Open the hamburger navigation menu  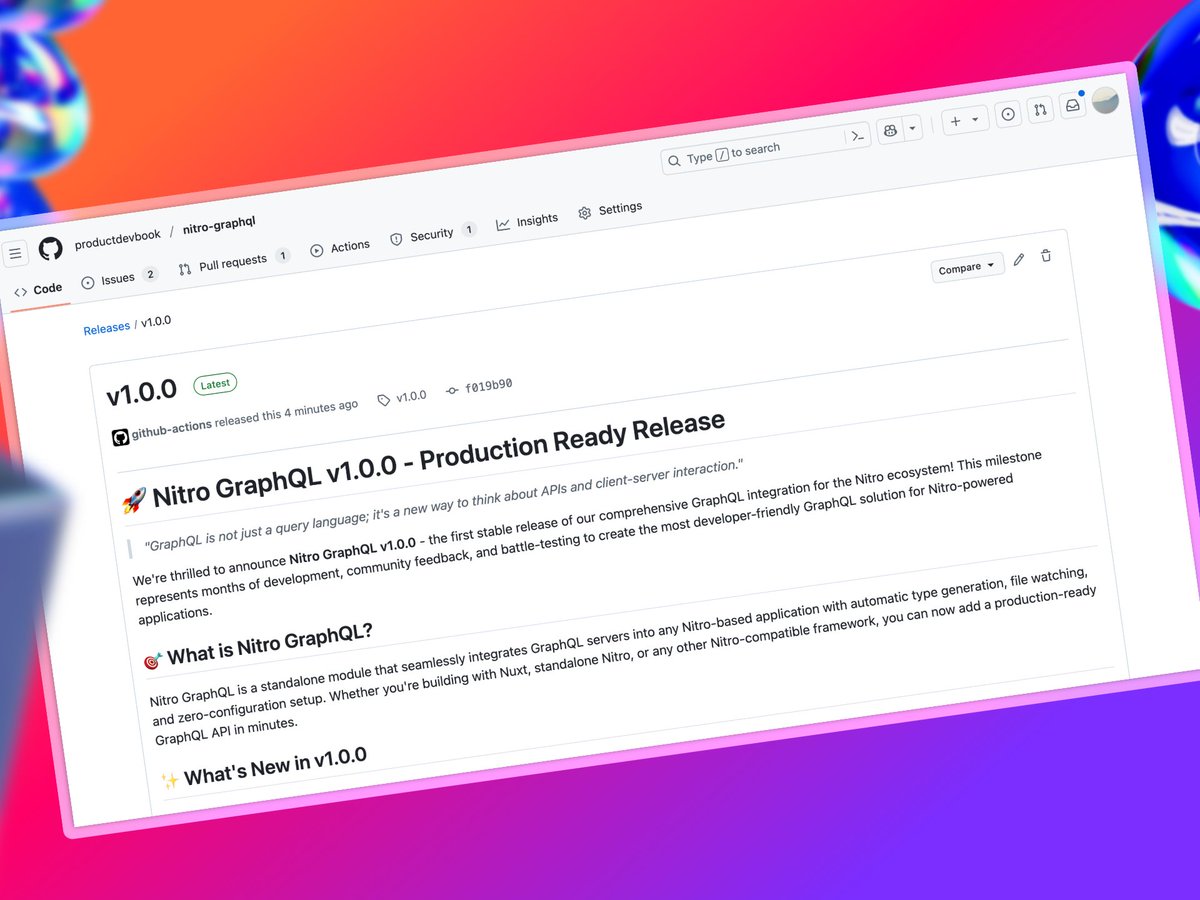coord(15,254)
